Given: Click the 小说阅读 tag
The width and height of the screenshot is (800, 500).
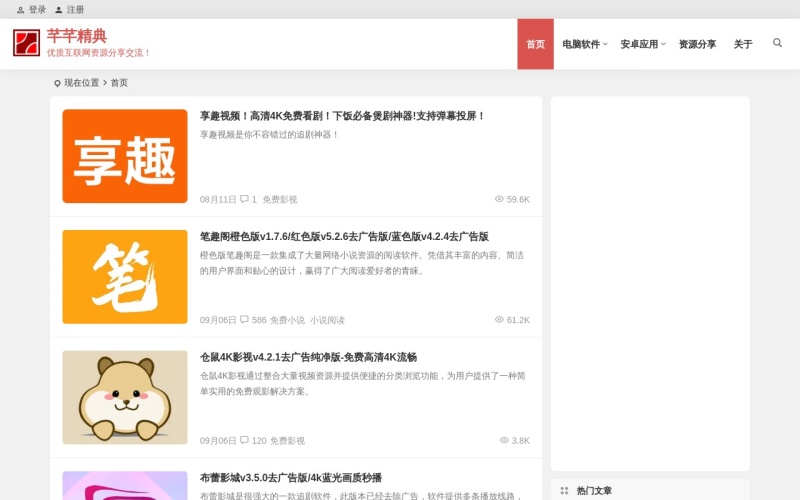Looking at the screenshot, I should click(x=327, y=320).
